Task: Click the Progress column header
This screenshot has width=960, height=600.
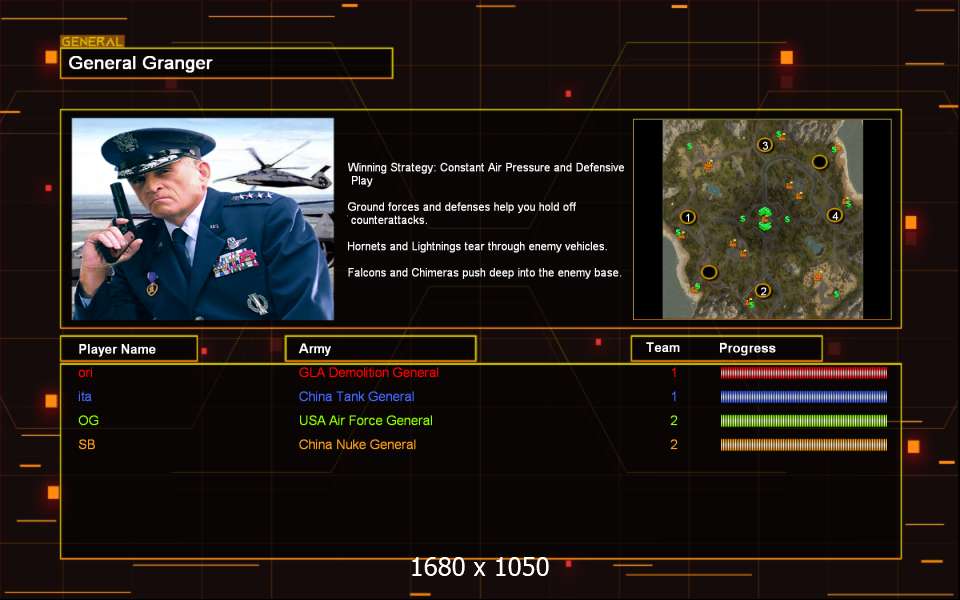Action: click(x=747, y=348)
